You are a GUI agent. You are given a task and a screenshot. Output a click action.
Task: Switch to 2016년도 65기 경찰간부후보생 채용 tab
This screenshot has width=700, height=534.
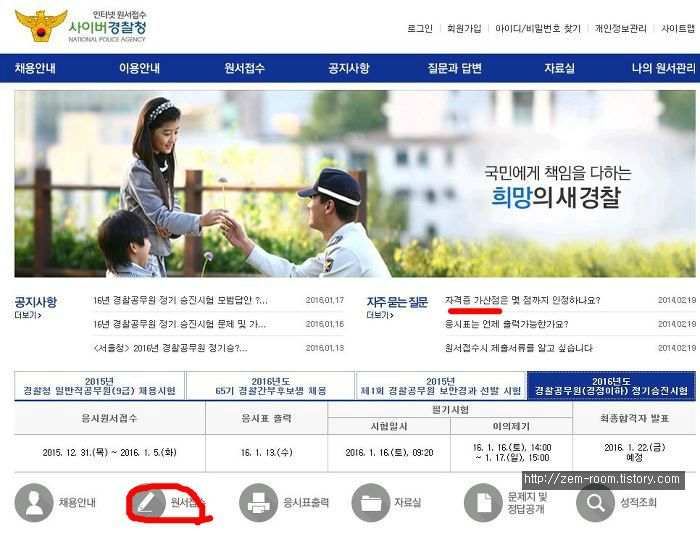(271, 386)
